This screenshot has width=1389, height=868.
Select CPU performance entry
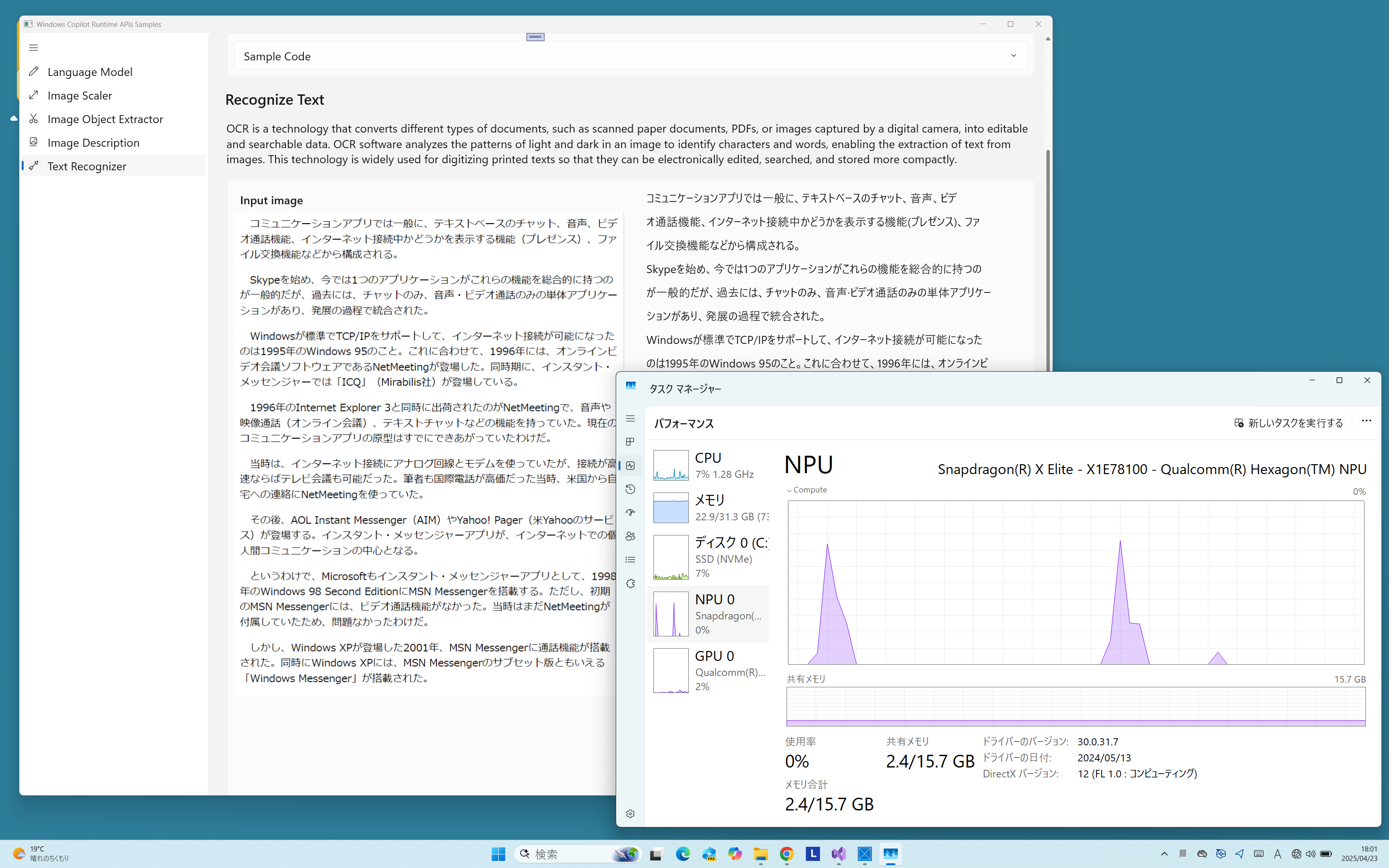pyautogui.click(x=711, y=465)
